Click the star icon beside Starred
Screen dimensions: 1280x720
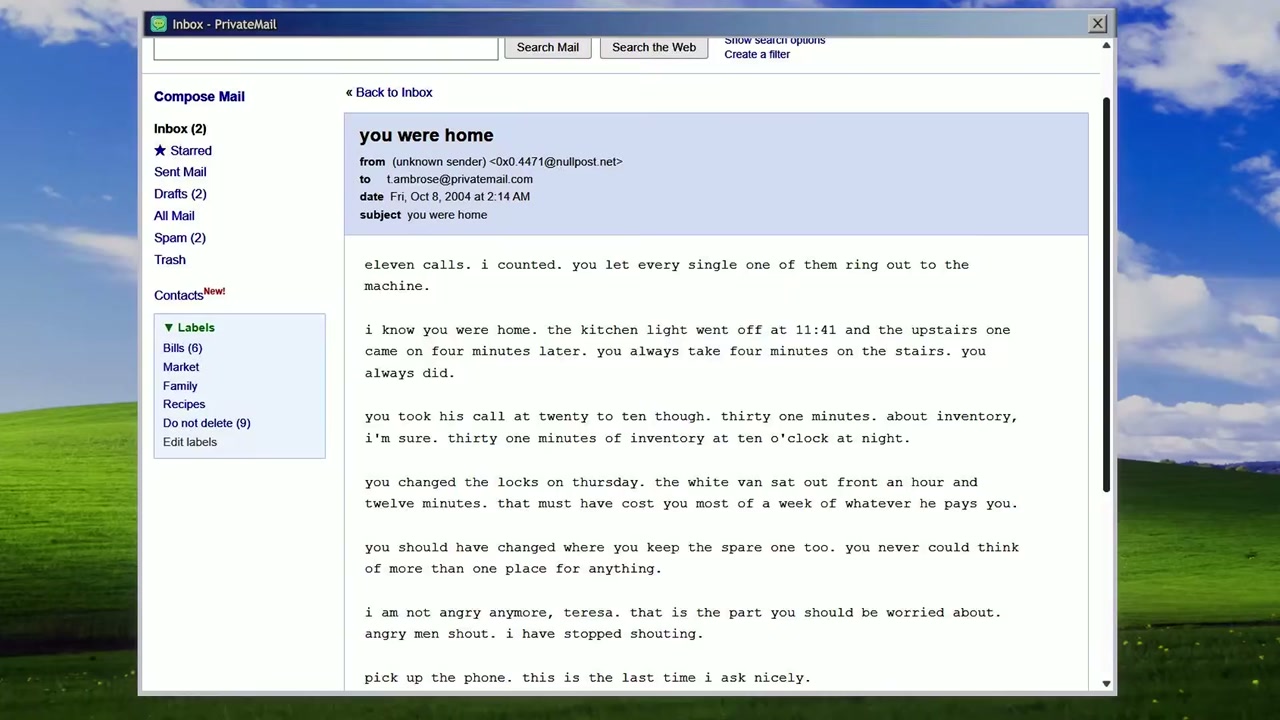[x=160, y=150]
